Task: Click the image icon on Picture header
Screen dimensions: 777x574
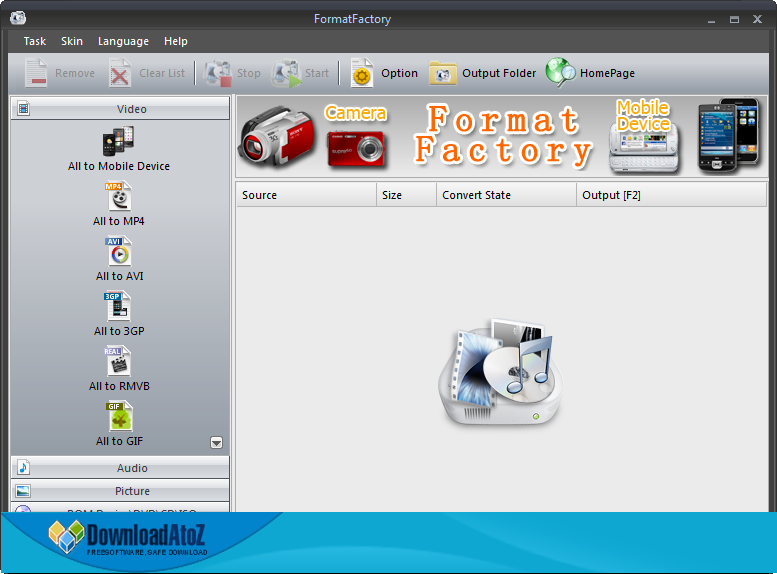Action: click(23, 491)
